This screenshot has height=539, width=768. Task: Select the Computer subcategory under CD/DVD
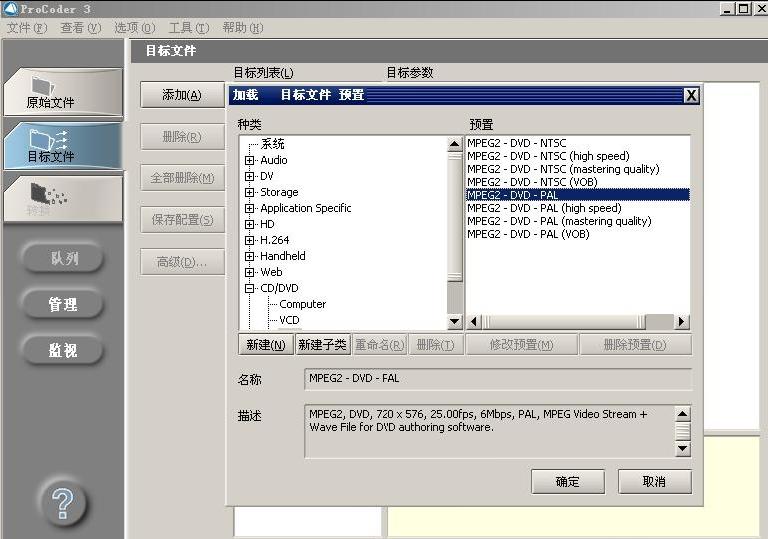(x=302, y=304)
